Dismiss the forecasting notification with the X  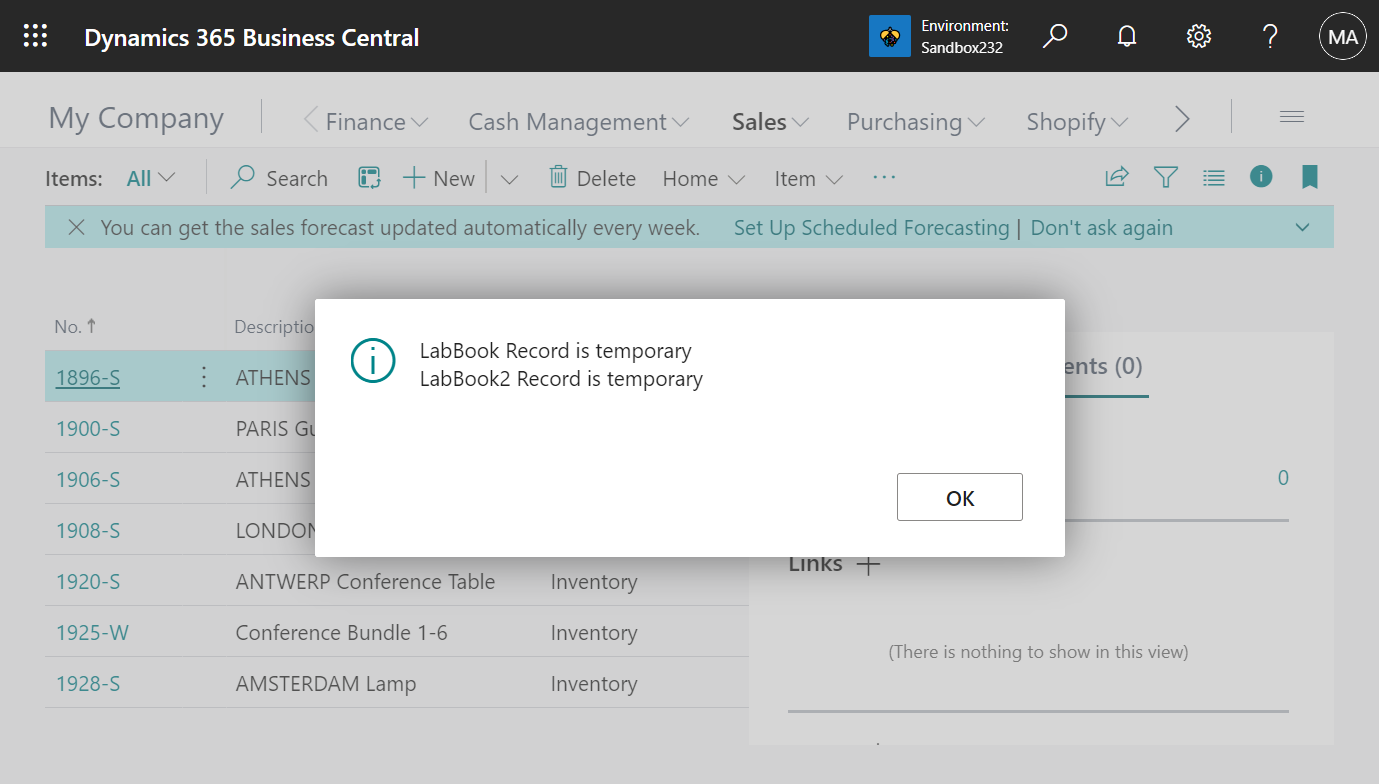pos(77,227)
